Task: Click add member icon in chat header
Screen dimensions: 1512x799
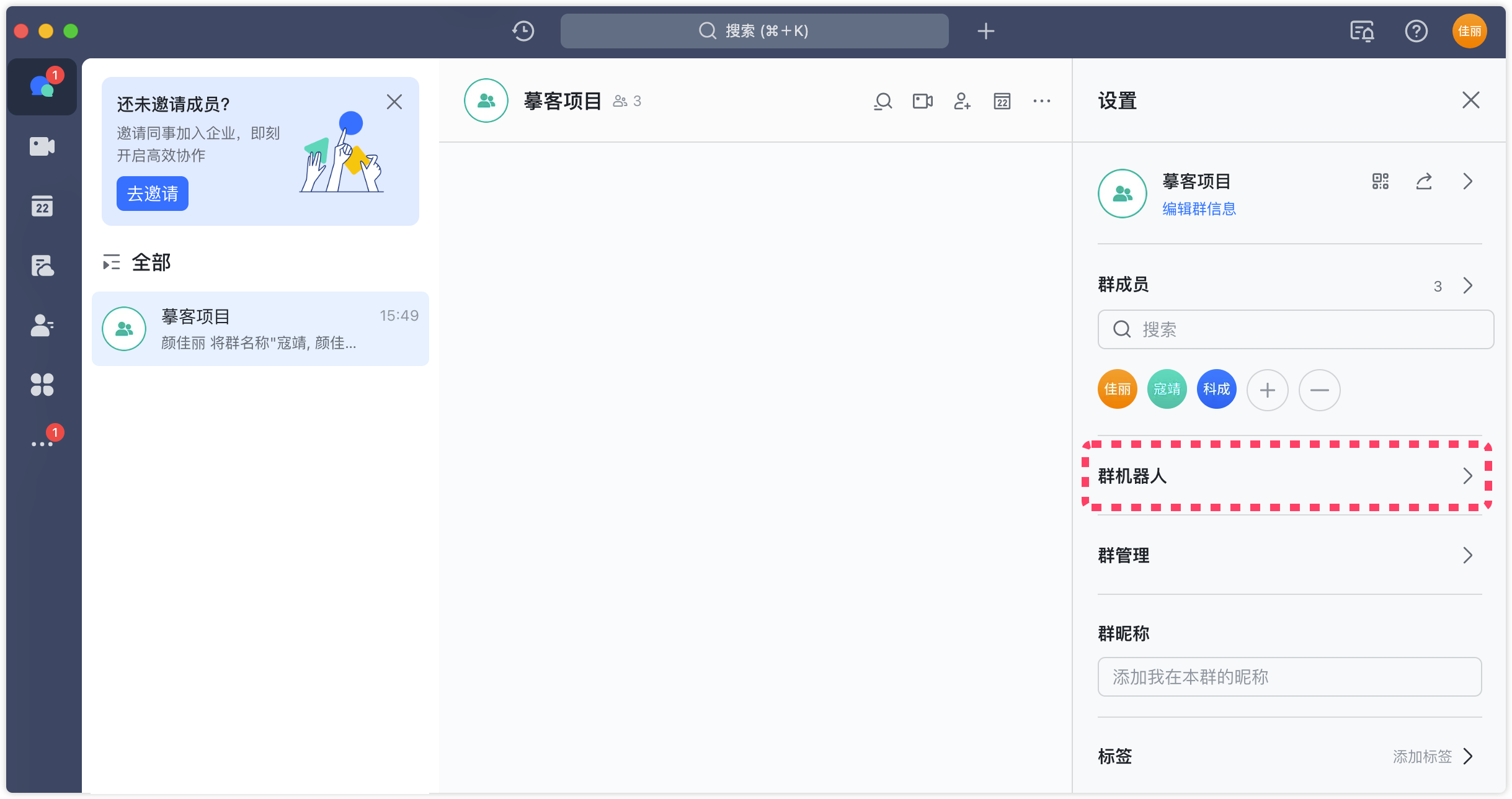Action: [962, 101]
